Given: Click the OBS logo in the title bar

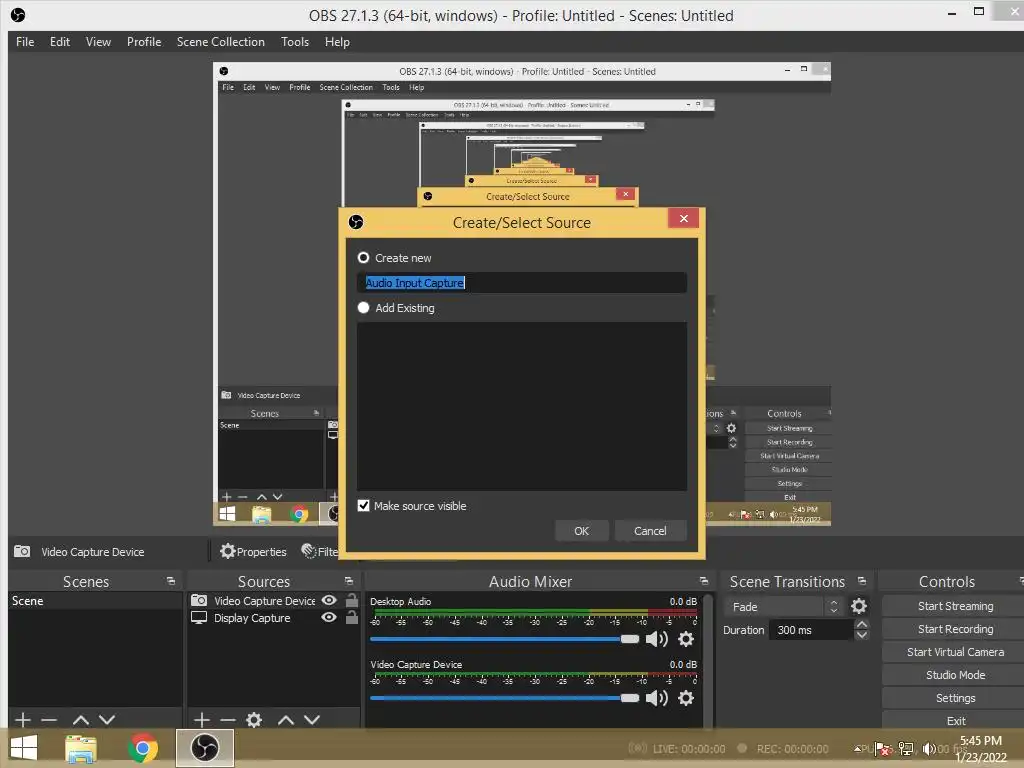Looking at the screenshot, I should coord(18,14).
